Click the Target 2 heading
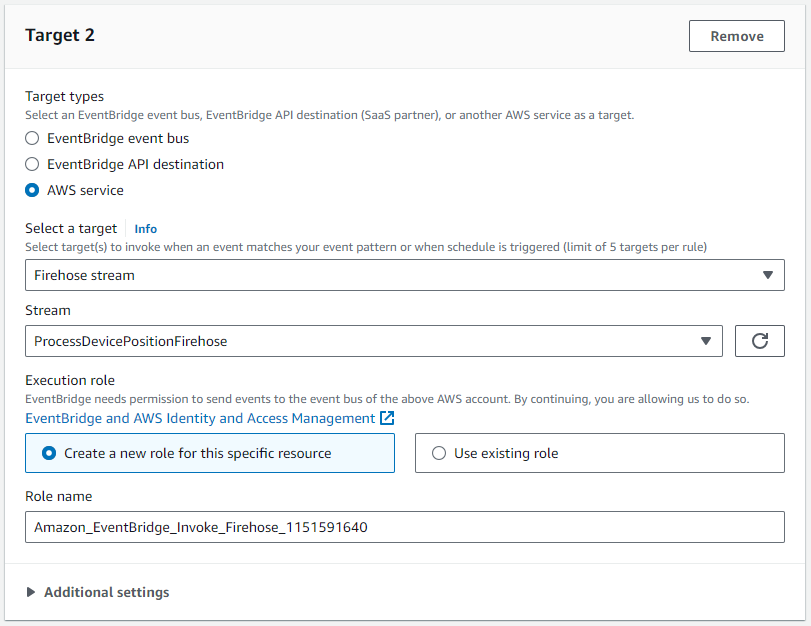This screenshot has width=811, height=626. tap(60, 36)
